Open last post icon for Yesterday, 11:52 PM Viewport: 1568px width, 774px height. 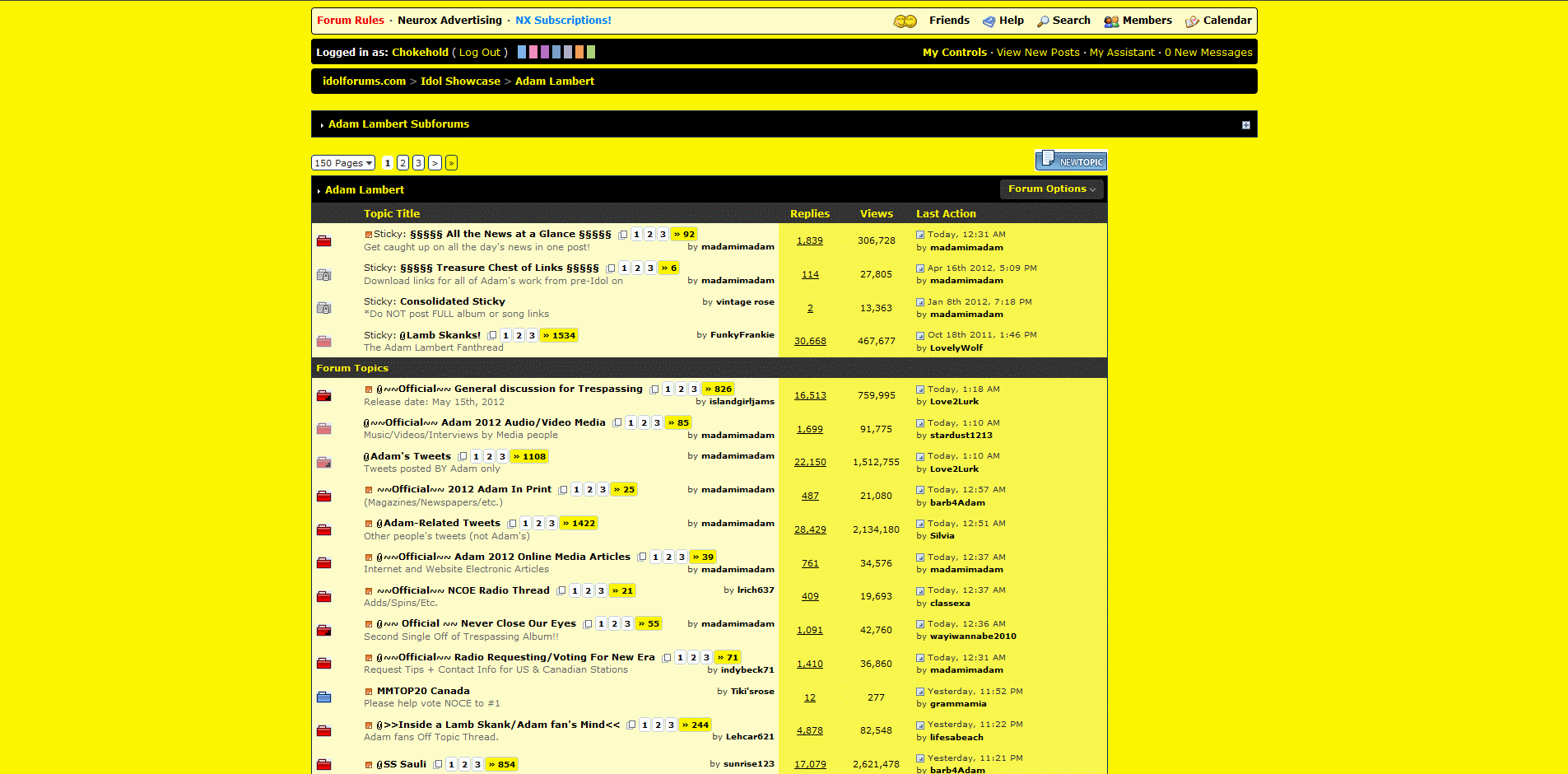tap(920, 692)
